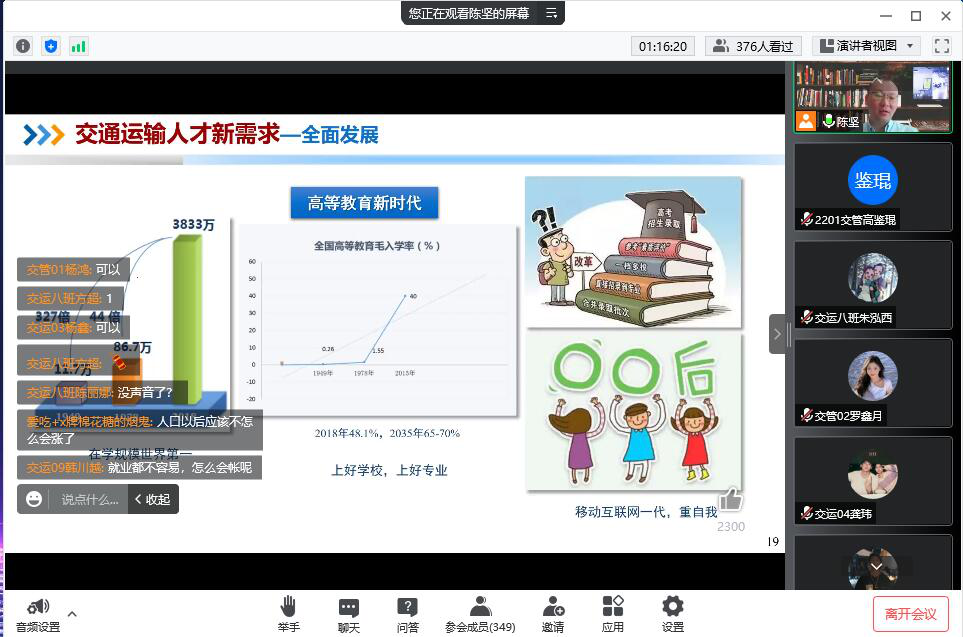Click the 邀请 invite button
Image resolution: width=963 pixels, height=637 pixels.
(553, 614)
